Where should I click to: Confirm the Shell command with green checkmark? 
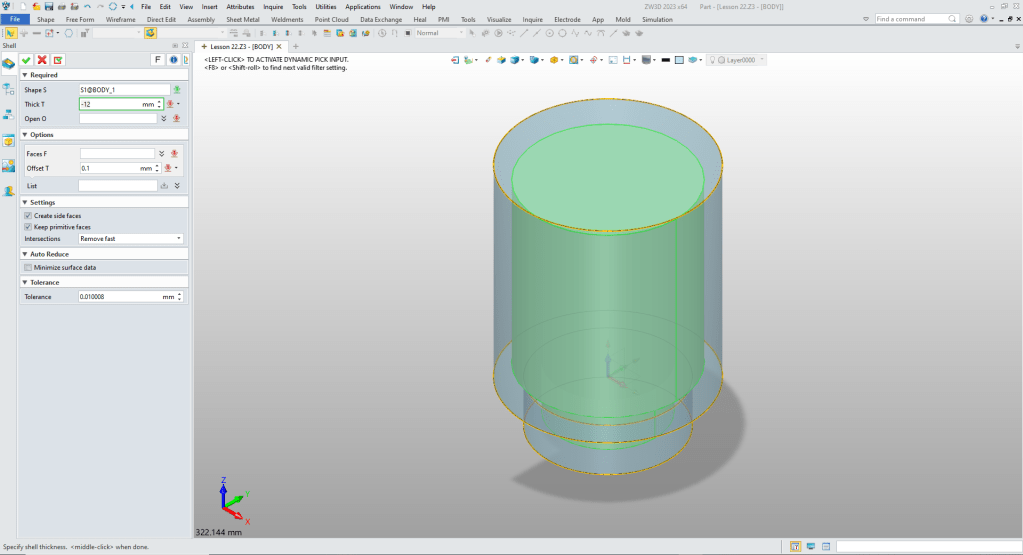(x=27, y=60)
